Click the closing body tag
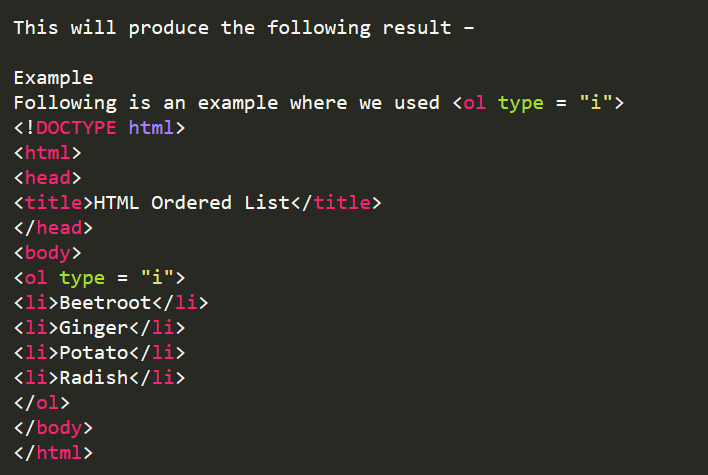 coord(53,428)
